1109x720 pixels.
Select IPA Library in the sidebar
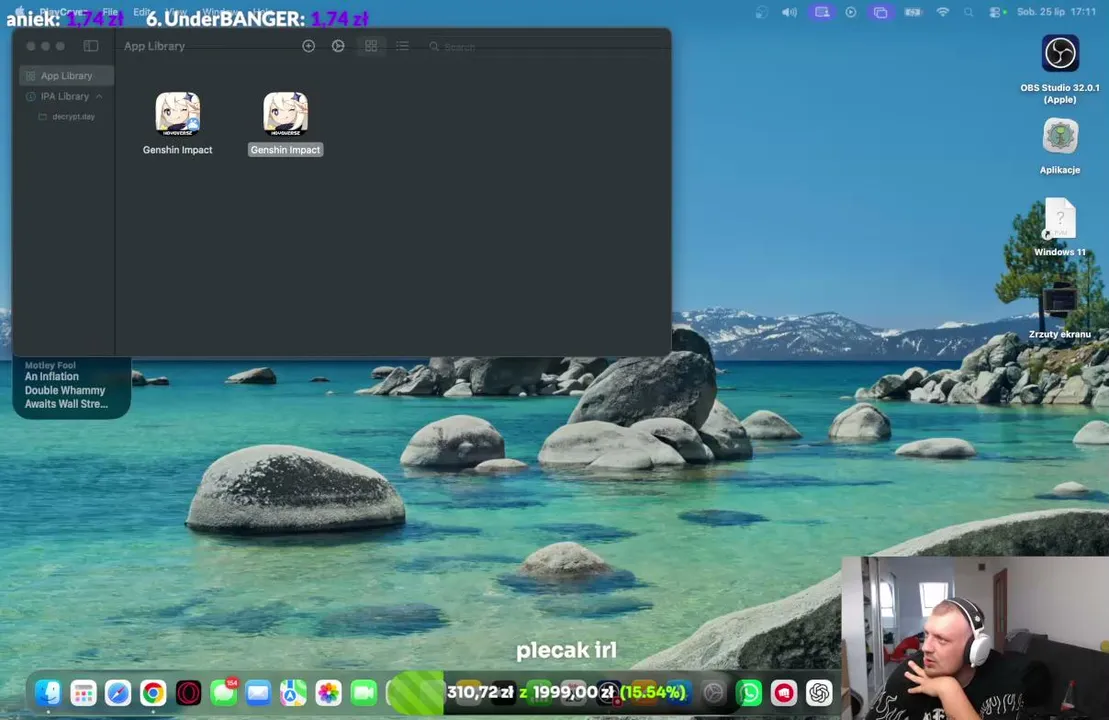click(x=64, y=96)
